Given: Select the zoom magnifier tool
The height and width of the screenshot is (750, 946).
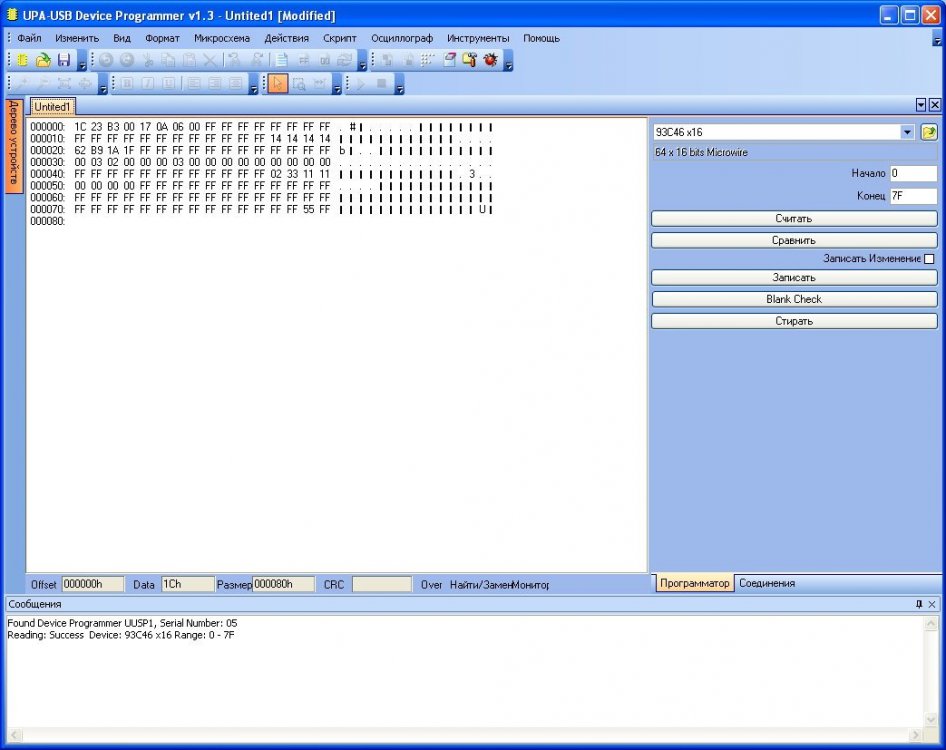Looking at the screenshot, I should (x=299, y=84).
